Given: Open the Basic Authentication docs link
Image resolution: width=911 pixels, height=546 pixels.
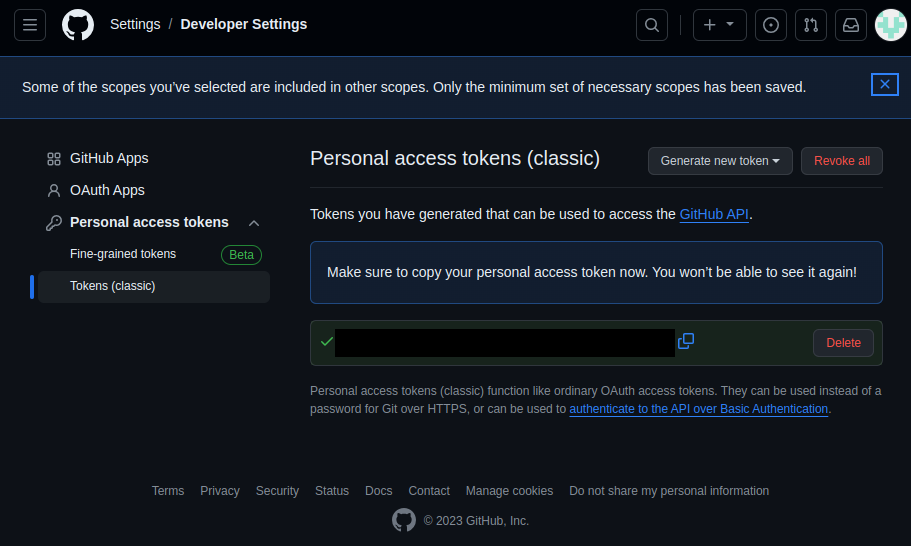Looking at the screenshot, I should click(x=698, y=409).
